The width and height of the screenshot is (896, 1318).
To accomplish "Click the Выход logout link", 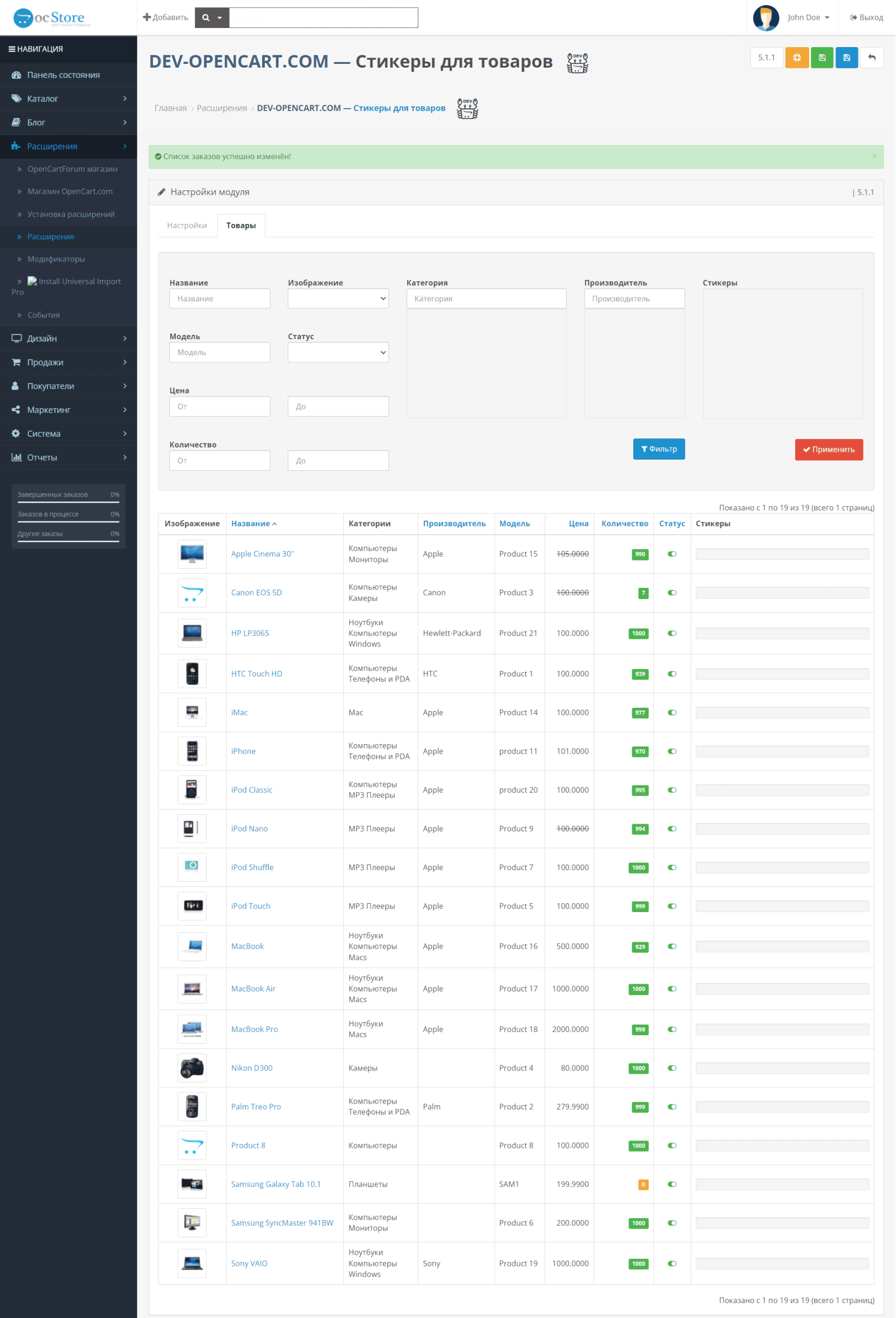I will tap(866, 17).
